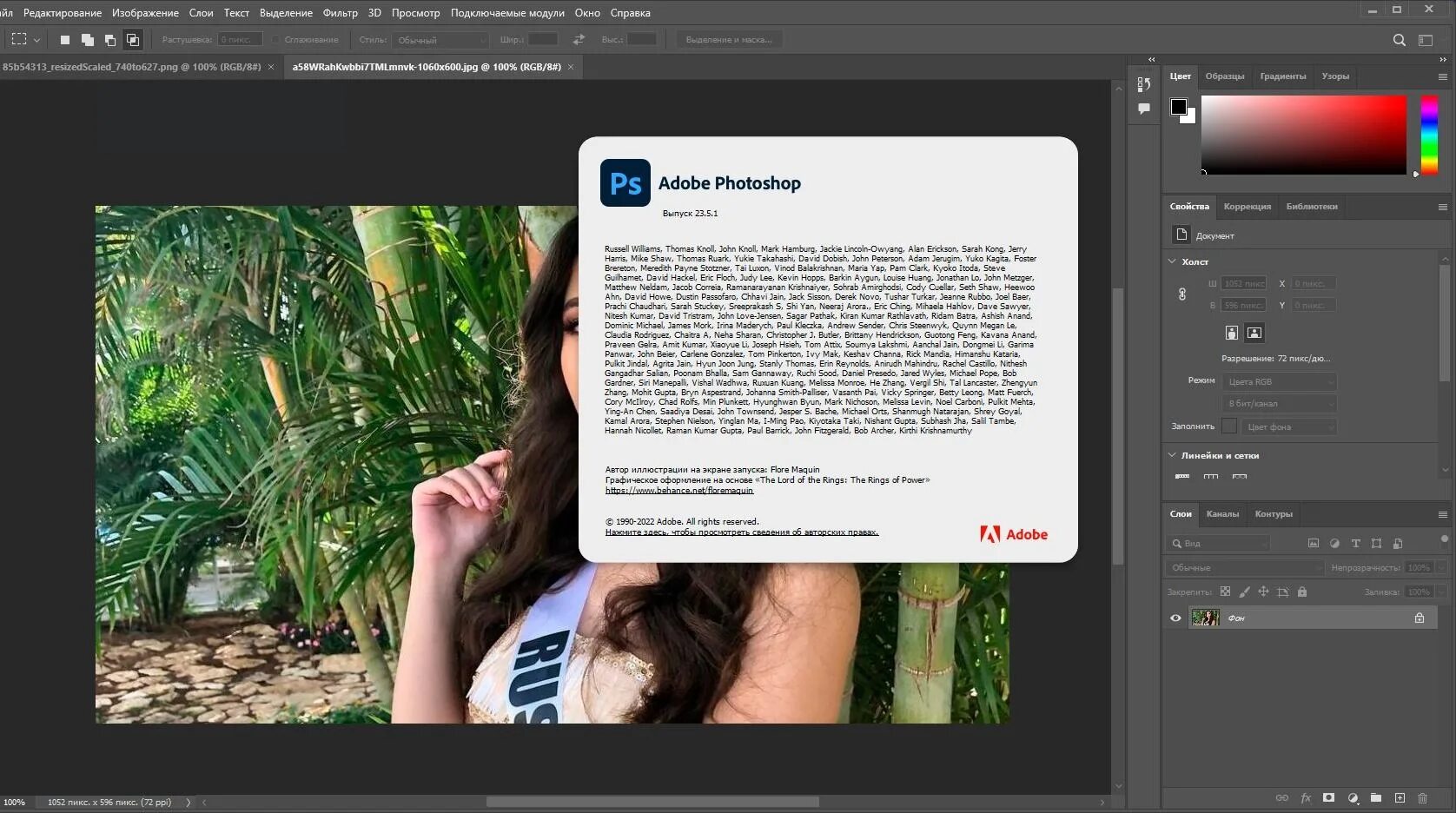Choose Intersect with Selection mode icon
This screenshot has width=1456, height=813.
[132, 40]
